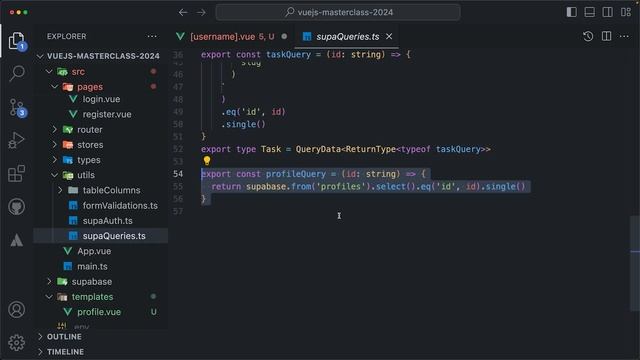
Task: Click the lightbulb code action icon
Action: point(207,161)
